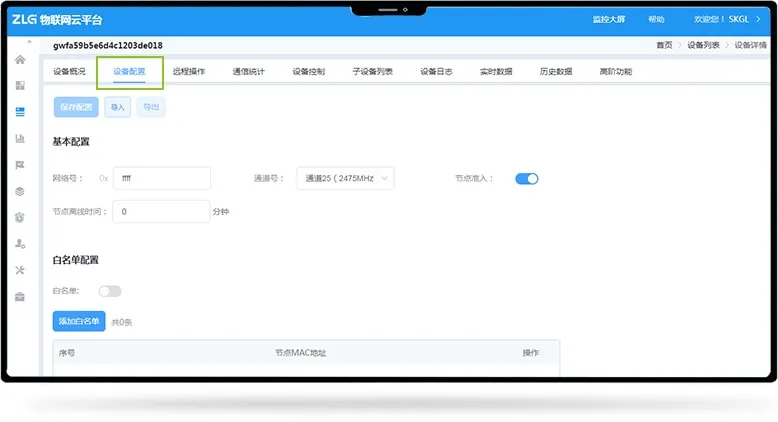Image resolution: width=778 pixels, height=422 pixels.
Task: Click the 导入 import button
Action: [x=118, y=107]
